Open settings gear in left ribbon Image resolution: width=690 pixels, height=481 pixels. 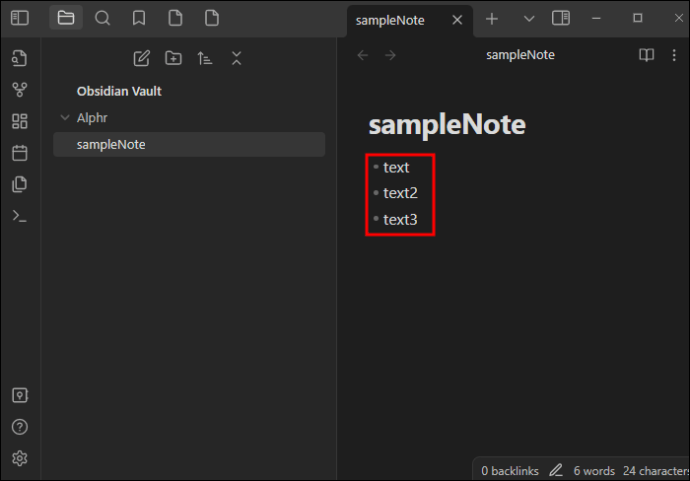click(20, 459)
